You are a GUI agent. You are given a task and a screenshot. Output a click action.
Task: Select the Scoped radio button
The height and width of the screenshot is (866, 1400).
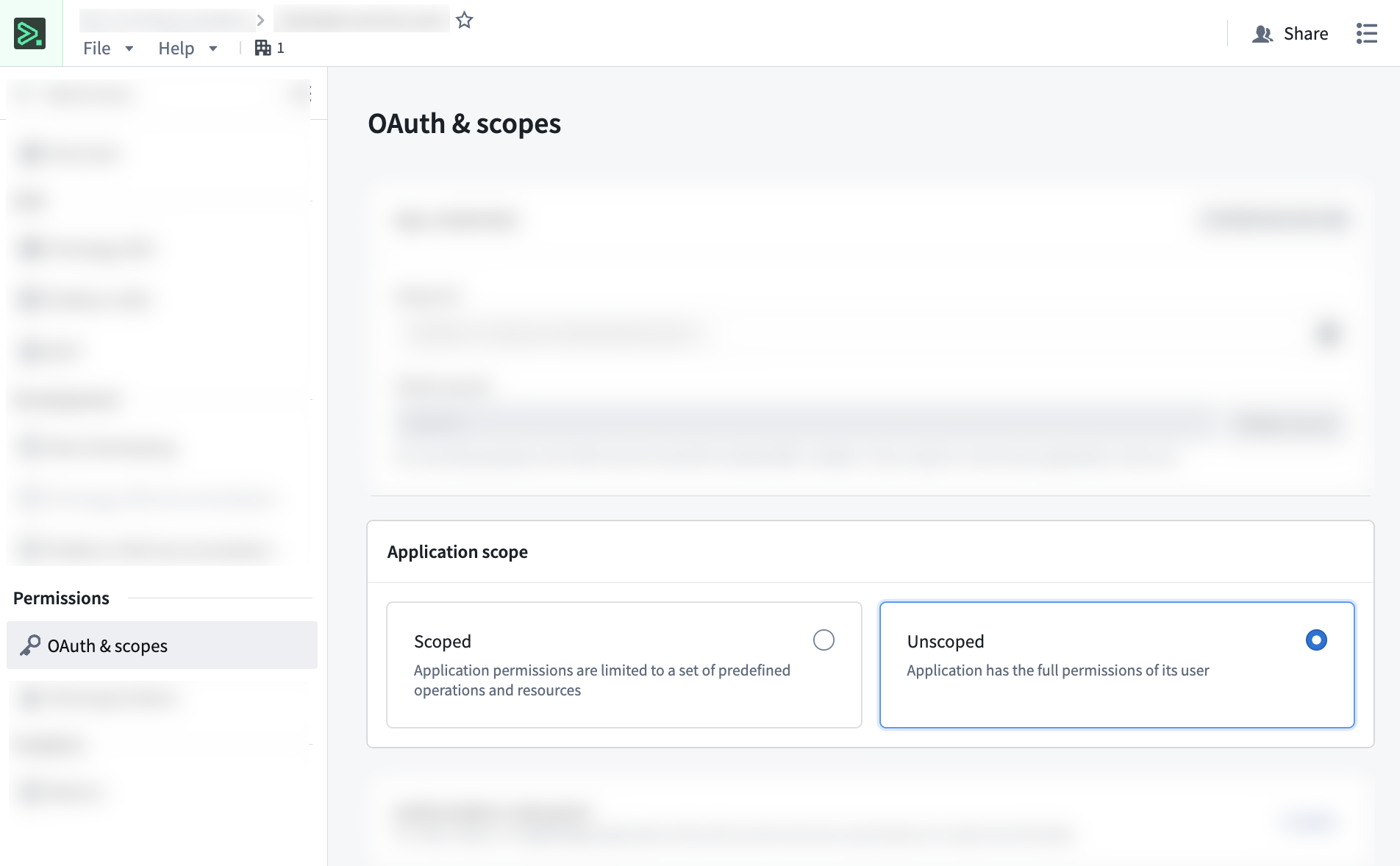[824, 640]
